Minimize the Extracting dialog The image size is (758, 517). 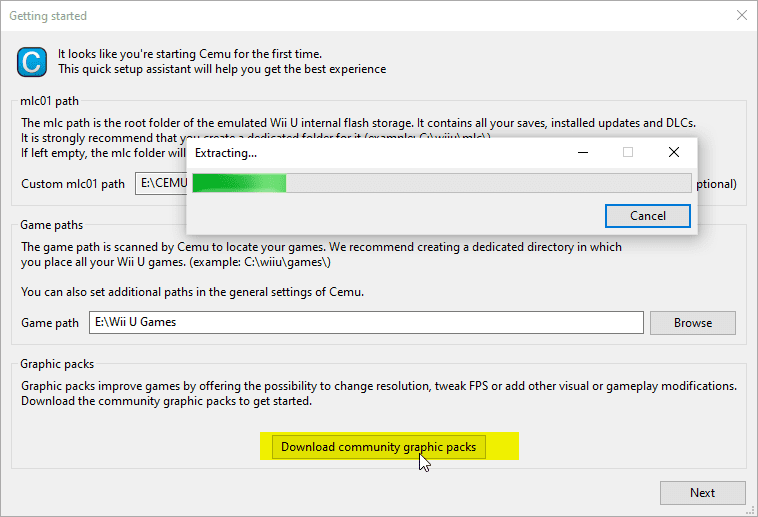pyautogui.click(x=582, y=152)
